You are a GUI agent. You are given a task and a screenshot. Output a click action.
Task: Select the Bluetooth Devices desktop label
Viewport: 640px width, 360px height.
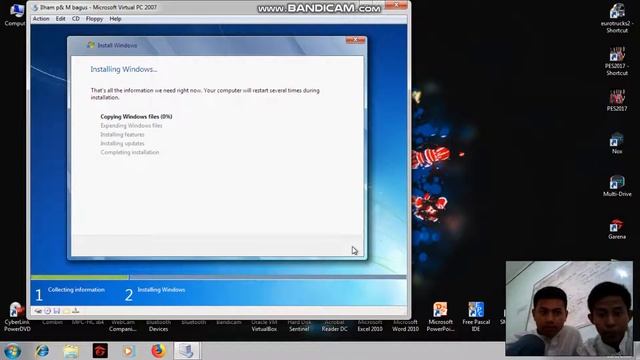click(158, 325)
